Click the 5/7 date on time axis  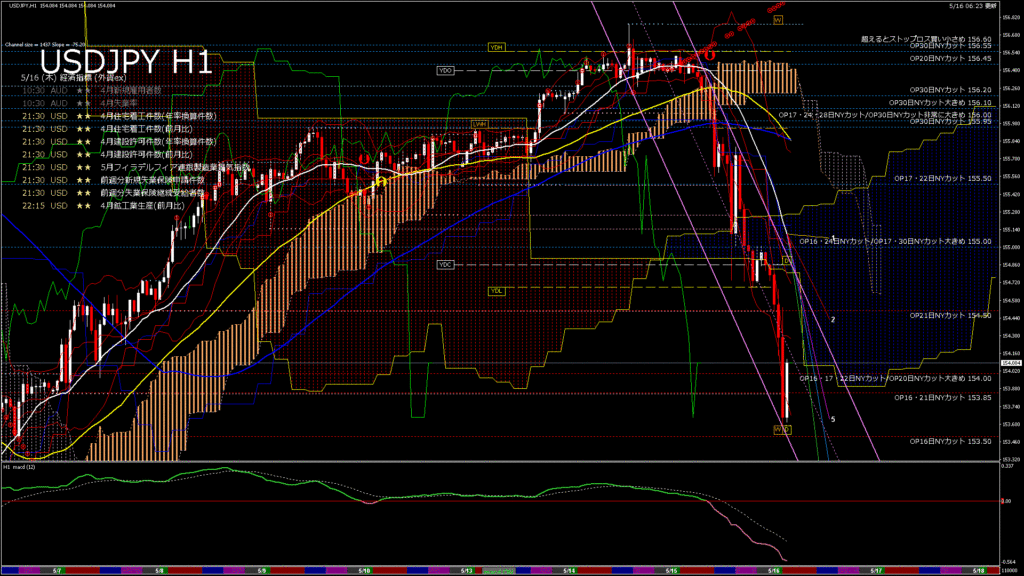56,570
